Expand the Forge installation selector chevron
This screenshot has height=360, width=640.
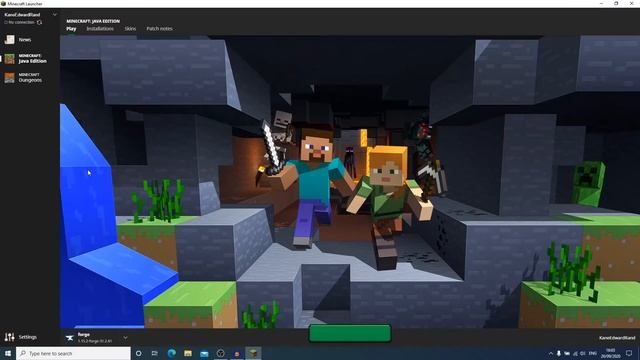[125, 338]
